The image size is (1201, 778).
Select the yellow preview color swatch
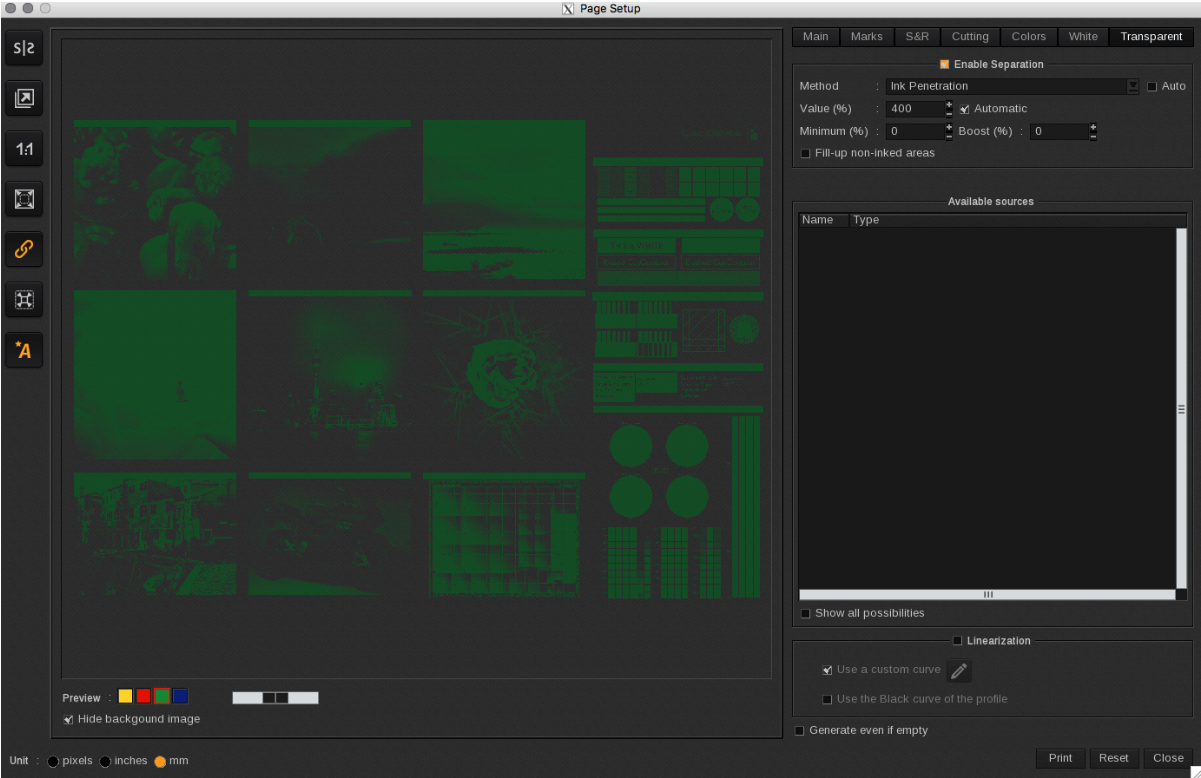(125, 696)
